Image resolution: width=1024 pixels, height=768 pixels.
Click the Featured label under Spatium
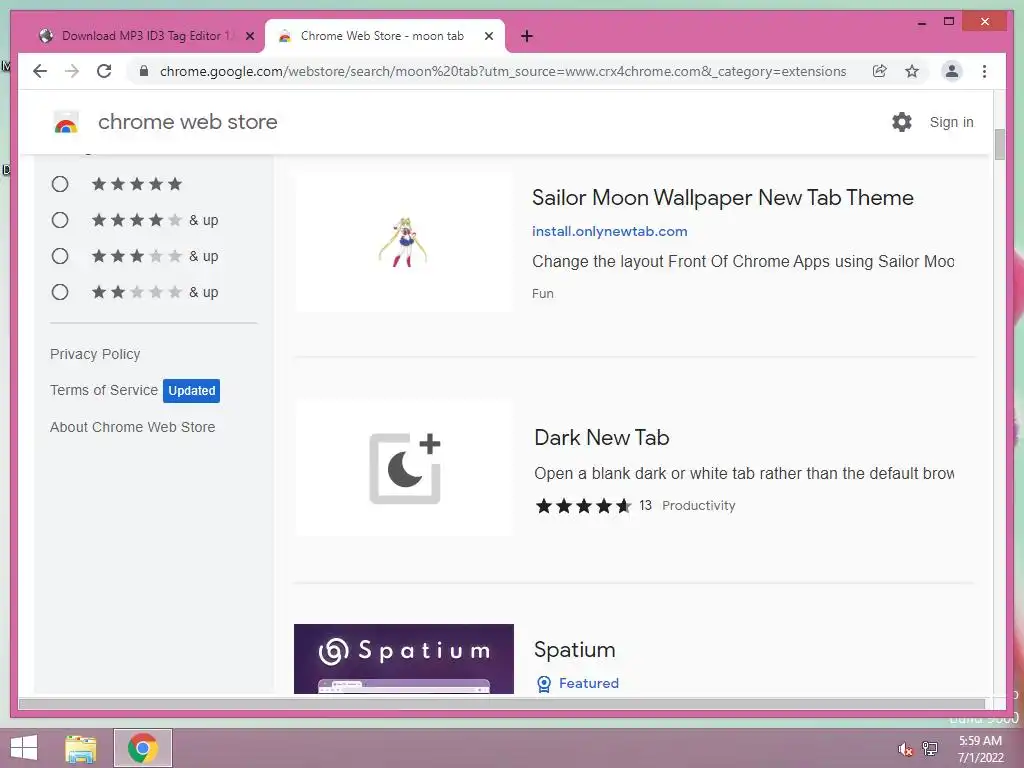click(x=588, y=683)
